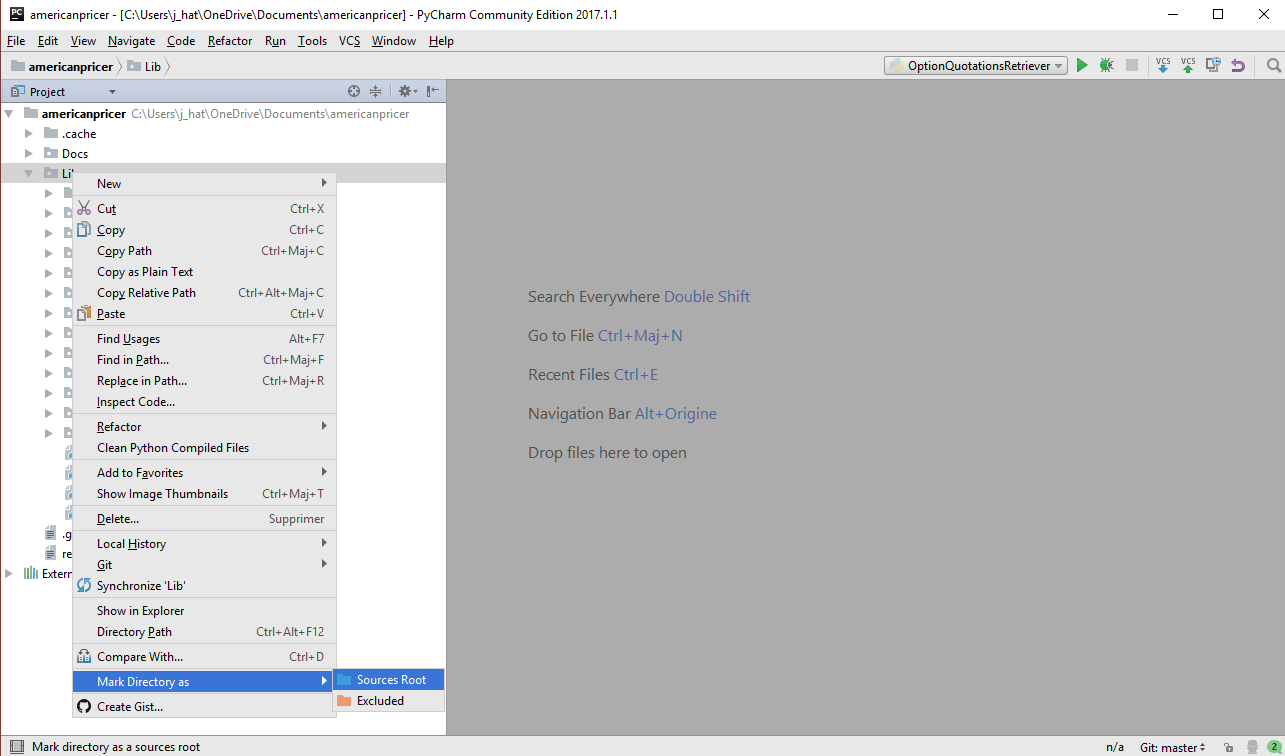This screenshot has width=1285, height=756.
Task: Click the grey Stop square icon
Action: (1132, 65)
